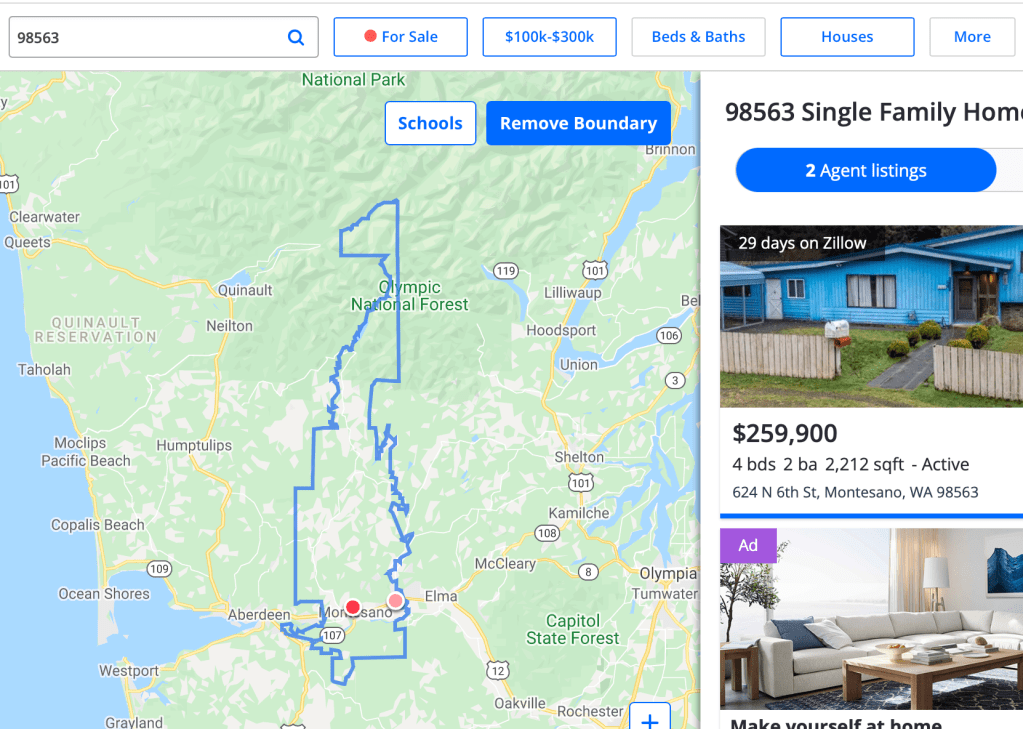
Task: Click the purple Ad badge
Action: (x=748, y=545)
